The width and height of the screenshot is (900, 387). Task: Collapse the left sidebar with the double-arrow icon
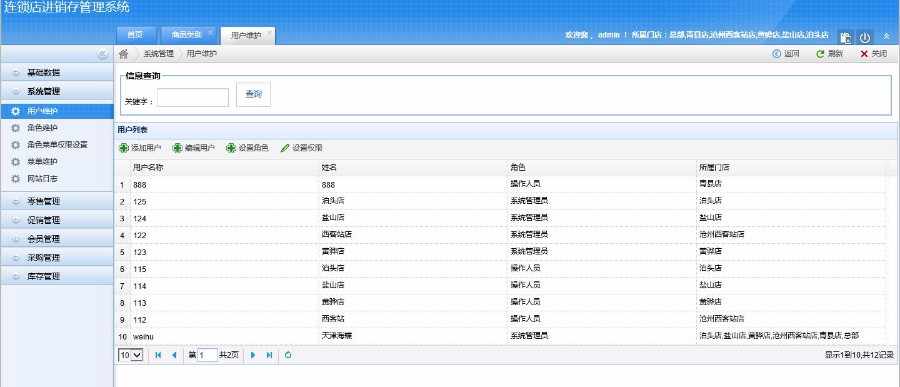(102, 55)
